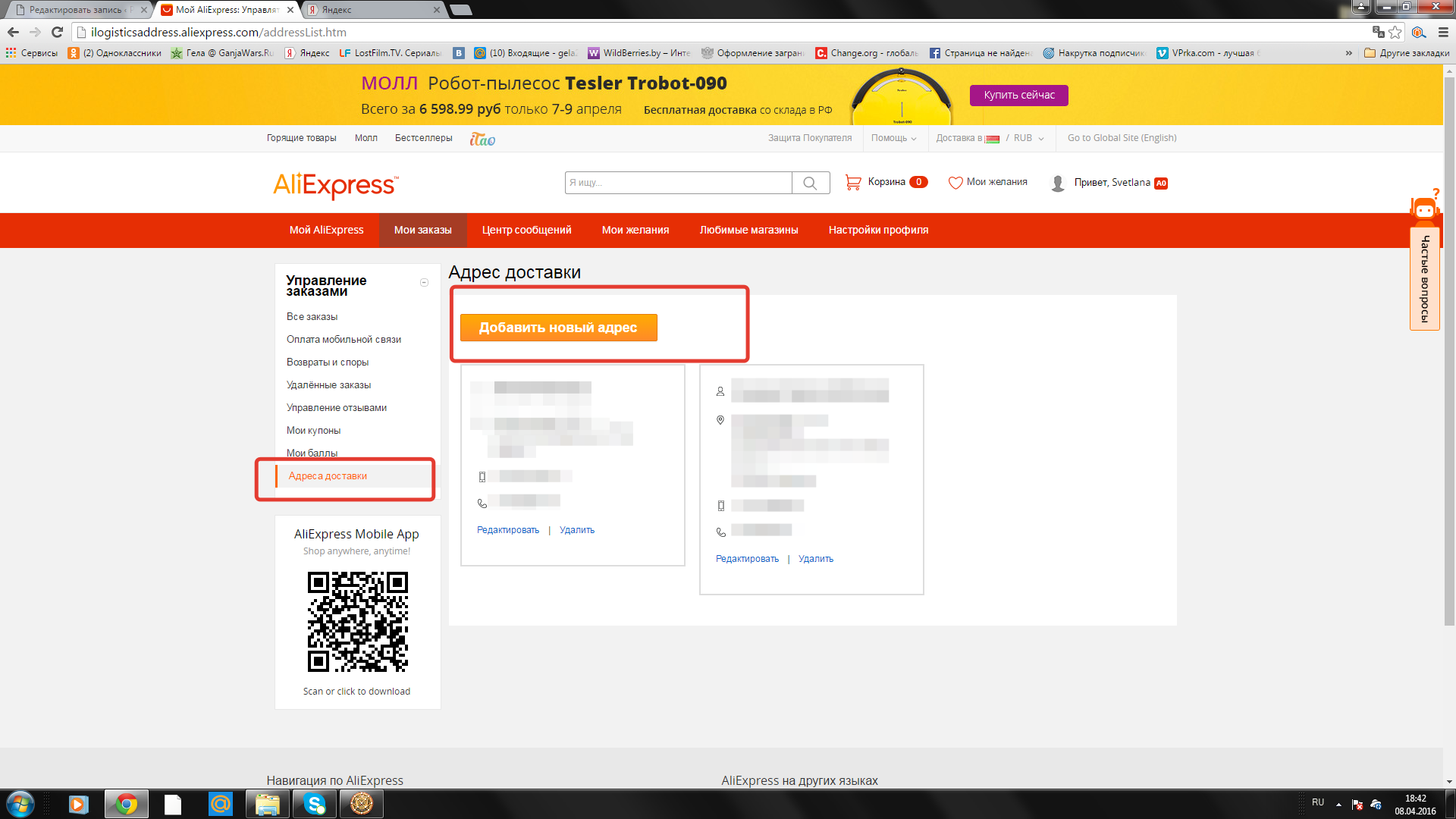Switch to Яндекс browser tab

(x=373, y=10)
